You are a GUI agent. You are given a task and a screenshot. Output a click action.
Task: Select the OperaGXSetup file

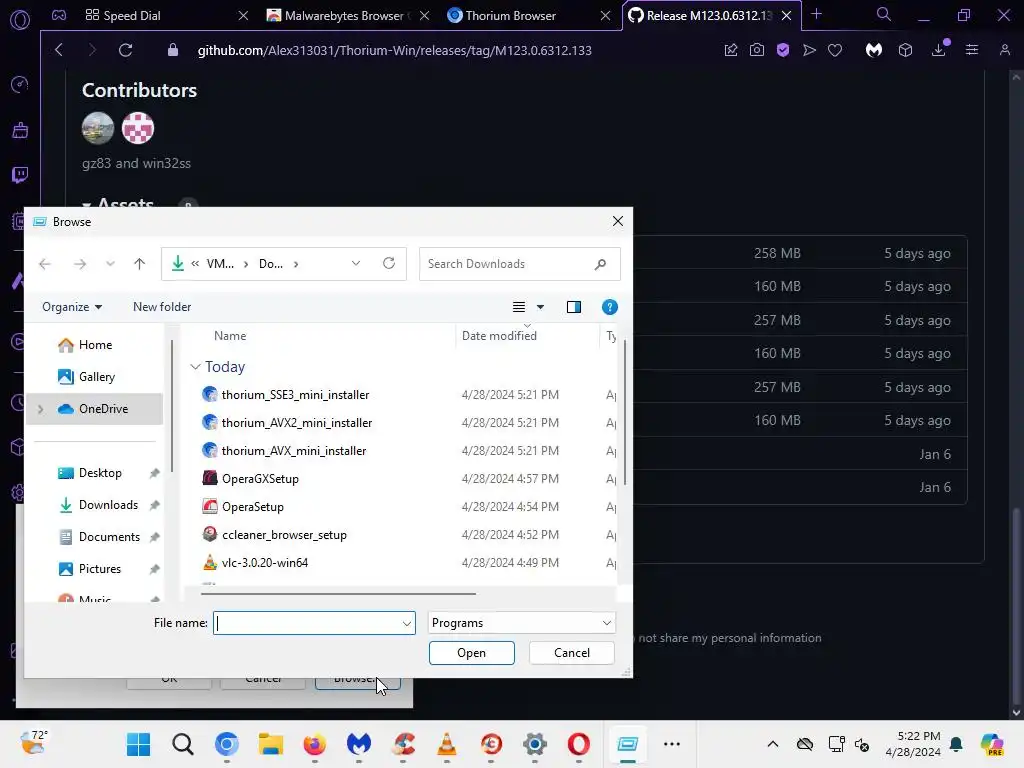pos(260,479)
